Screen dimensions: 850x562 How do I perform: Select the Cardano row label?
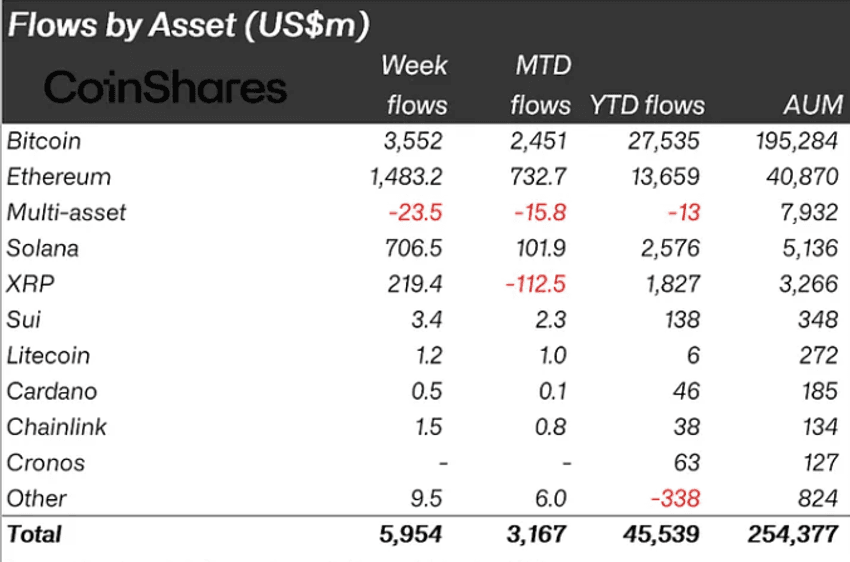tap(51, 391)
